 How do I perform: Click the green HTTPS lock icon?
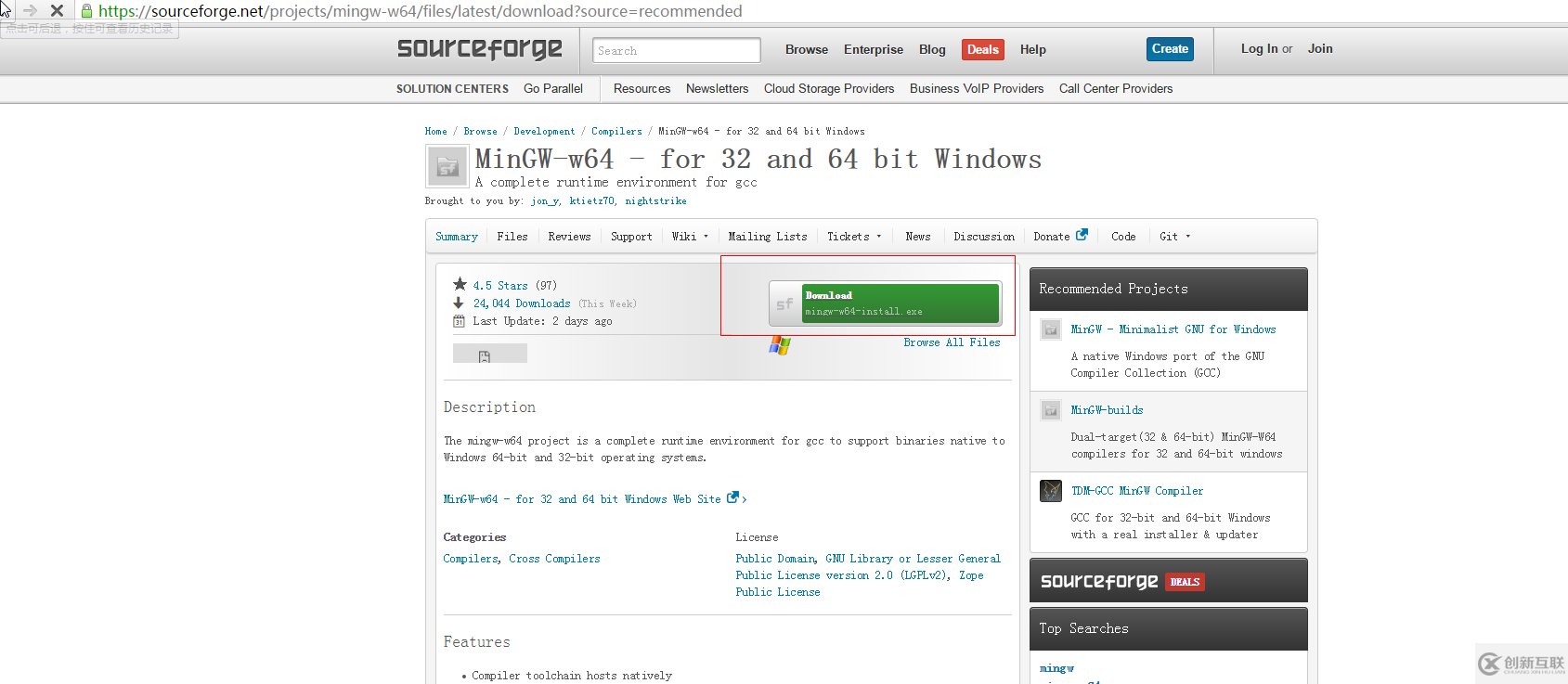(86, 11)
